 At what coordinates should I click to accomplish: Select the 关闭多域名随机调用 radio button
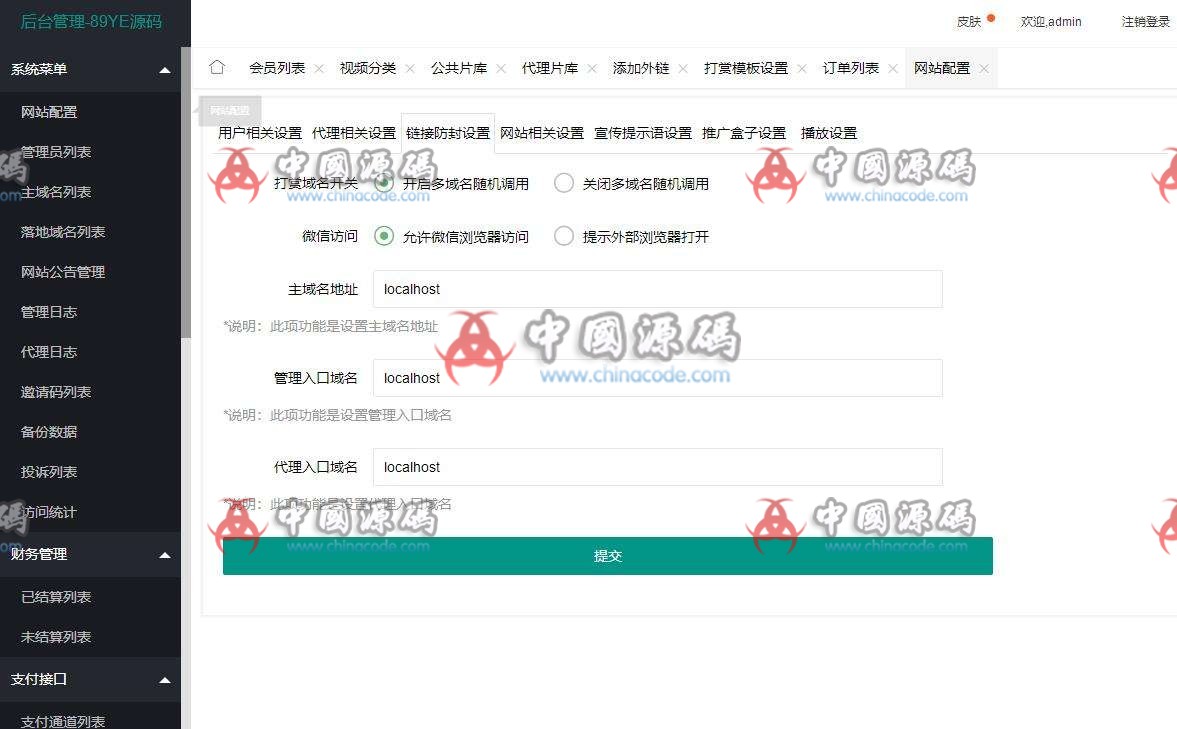point(562,183)
